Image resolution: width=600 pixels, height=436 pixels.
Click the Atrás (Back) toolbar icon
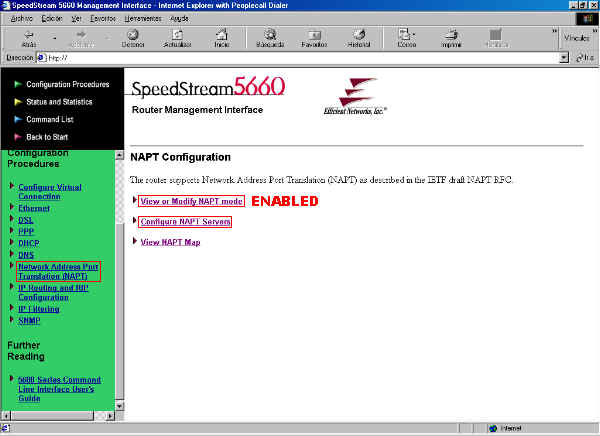point(28,38)
